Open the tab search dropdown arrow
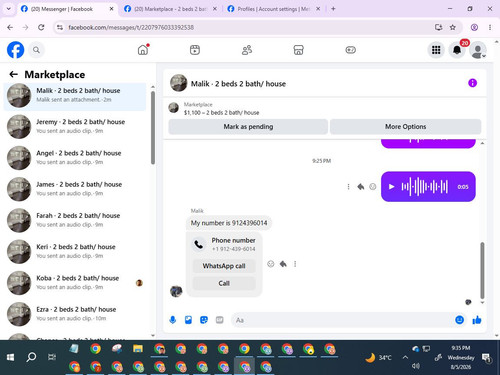Viewport: 500px width, 375px height. (9, 9)
